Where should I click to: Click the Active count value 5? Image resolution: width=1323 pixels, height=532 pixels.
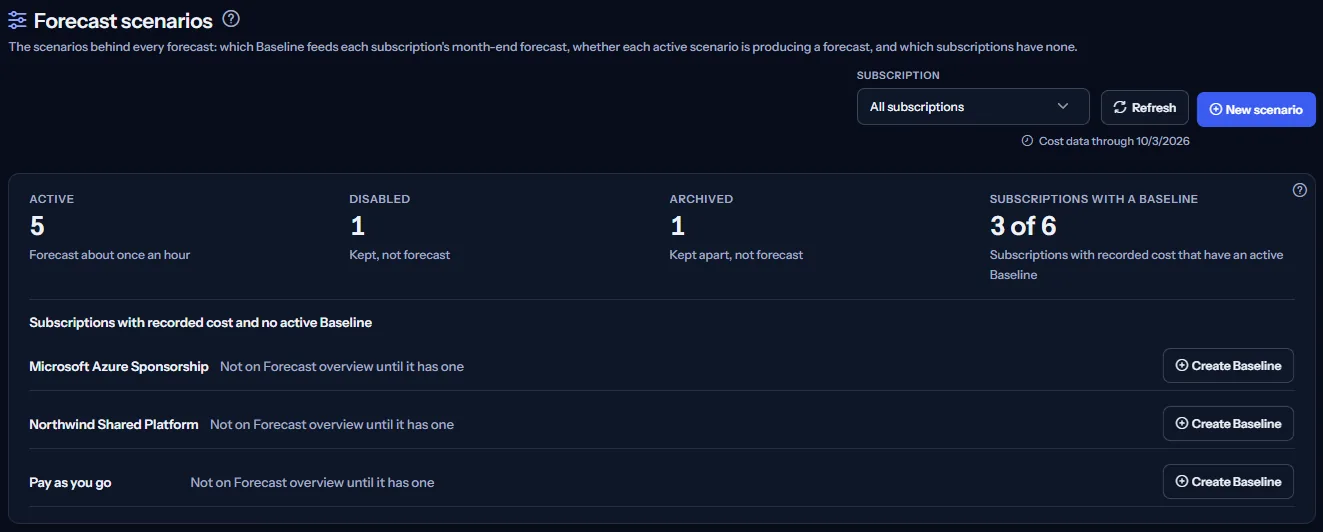click(37, 226)
